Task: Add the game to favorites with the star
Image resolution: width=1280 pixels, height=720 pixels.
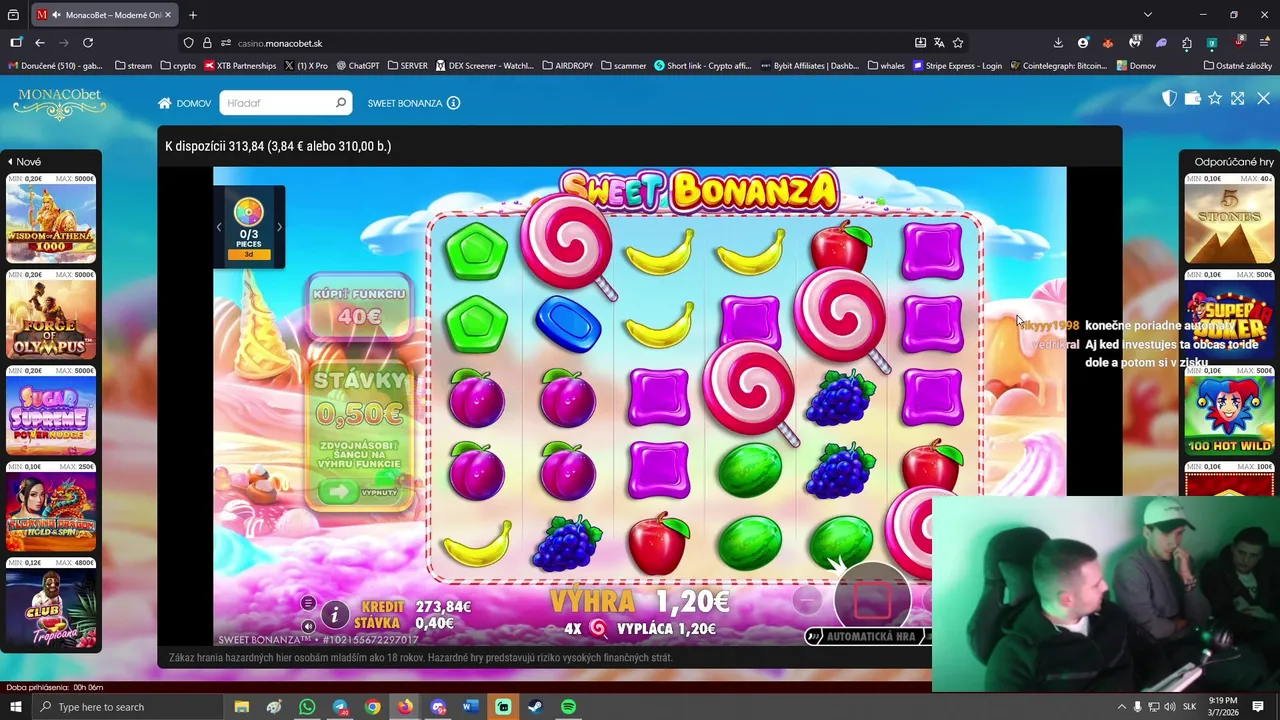Action: pyautogui.click(x=1215, y=98)
